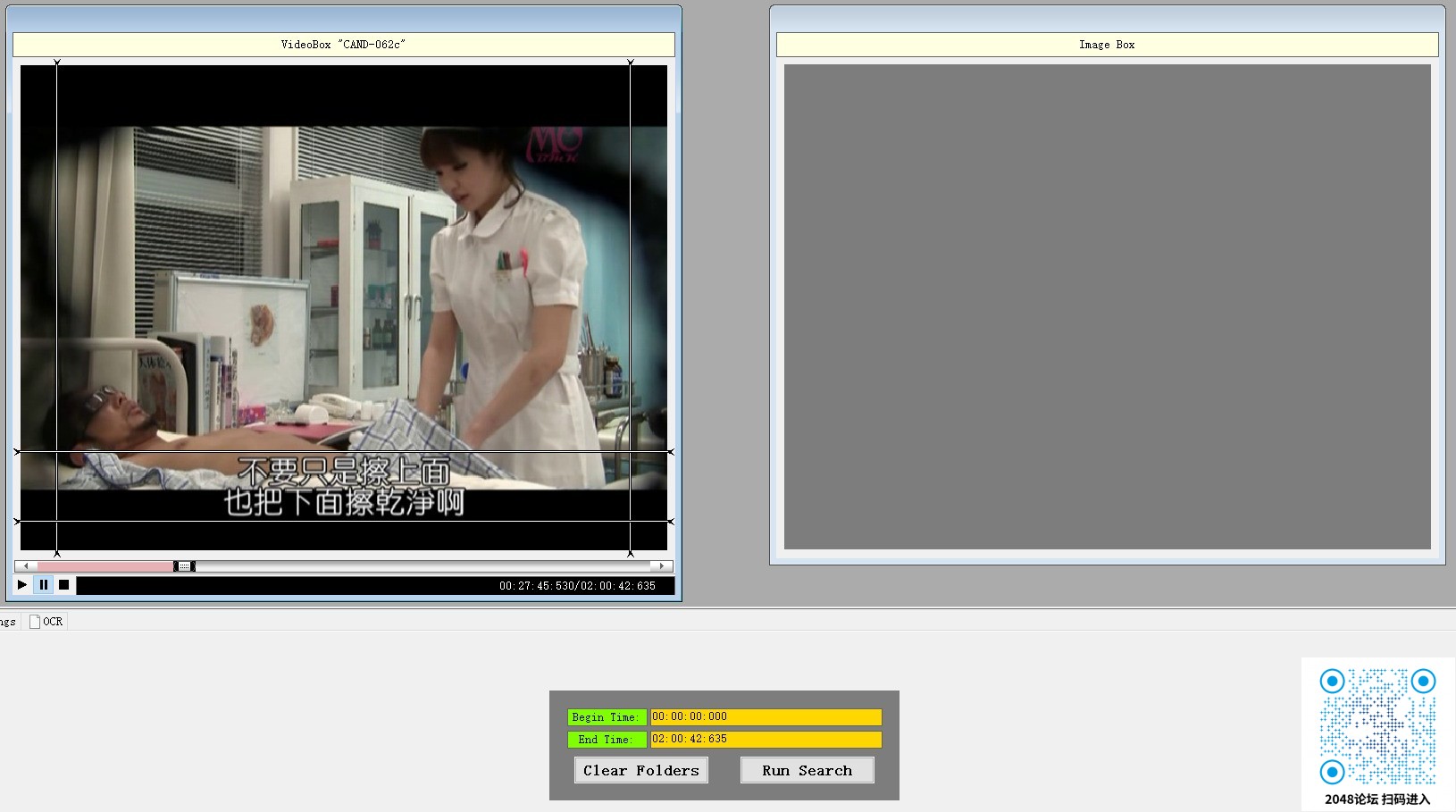Click the video time counter 00:27:45:530
1456x812 pixels.
pyautogui.click(x=538, y=586)
